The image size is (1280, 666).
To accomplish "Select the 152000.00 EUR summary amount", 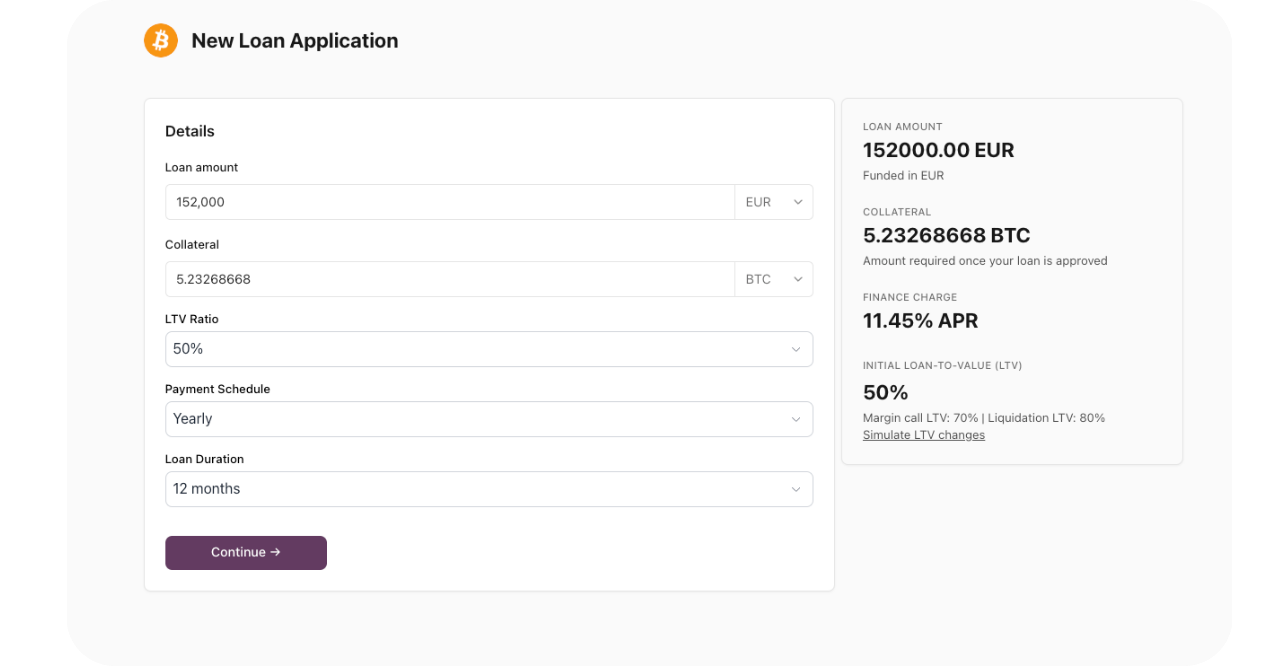I will tap(939, 150).
